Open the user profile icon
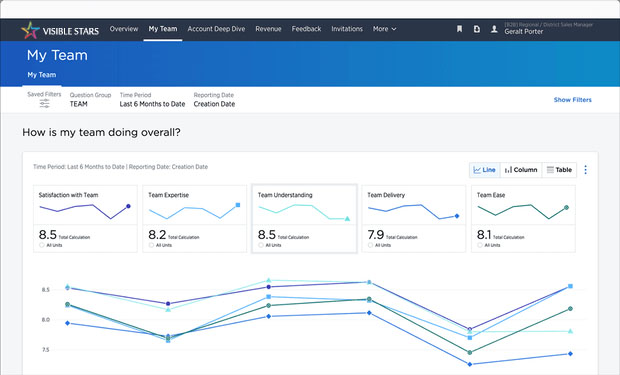Viewport: 620px width, 375px height. (494, 29)
